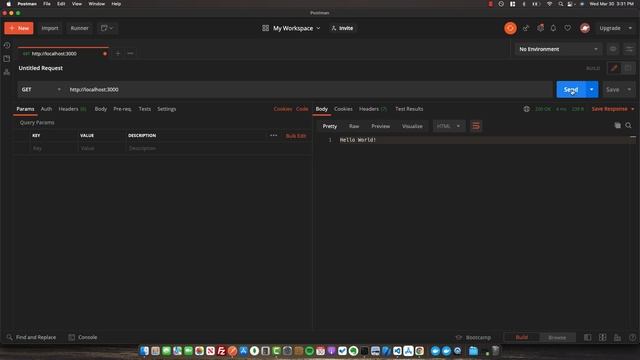Open the Console from status bar
The image size is (640, 360).
(x=83, y=337)
